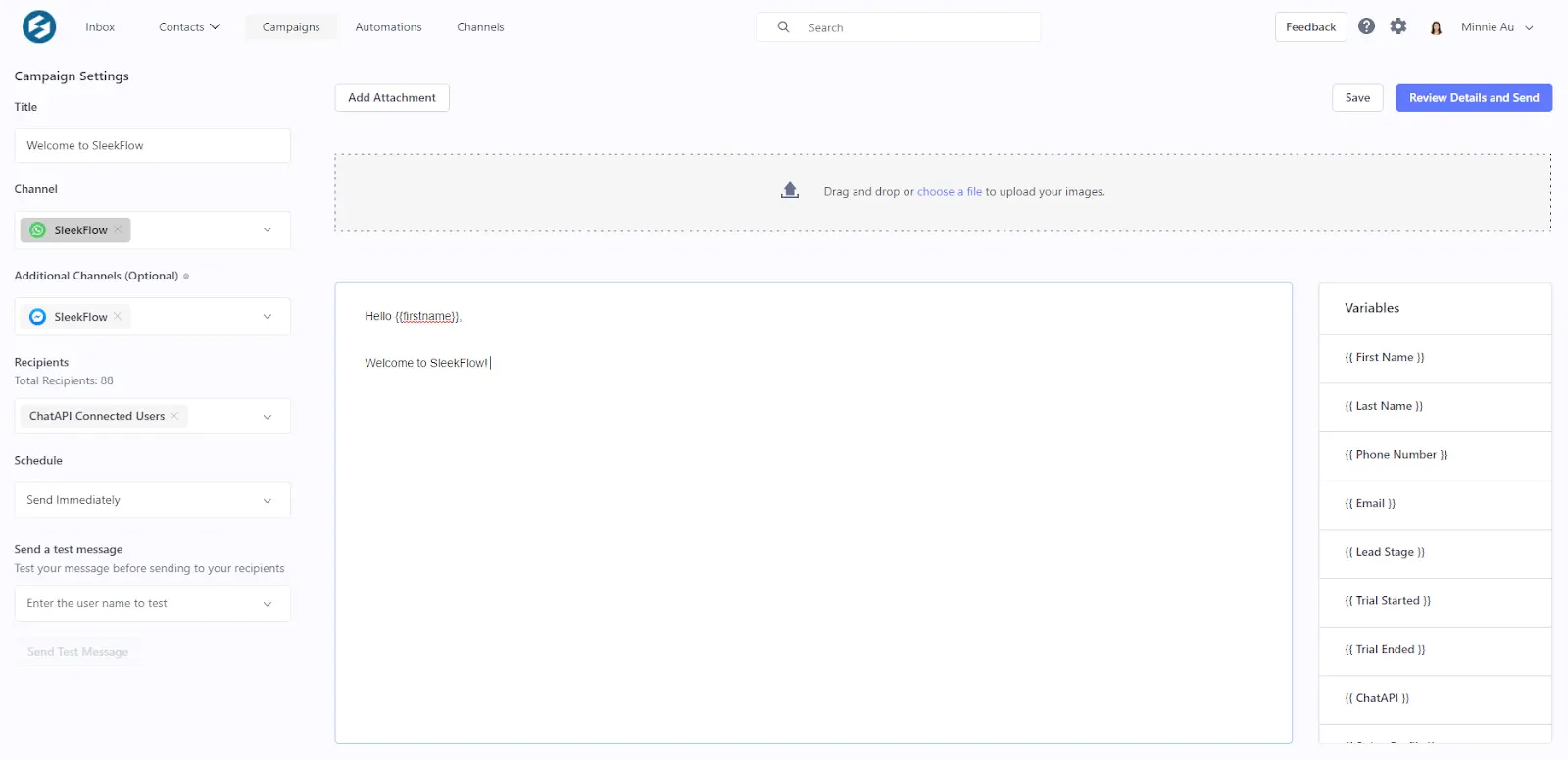Image resolution: width=1568 pixels, height=760 pixels.
Task: Insert the ChatAPI variable
Action: tap(1435, 699)
